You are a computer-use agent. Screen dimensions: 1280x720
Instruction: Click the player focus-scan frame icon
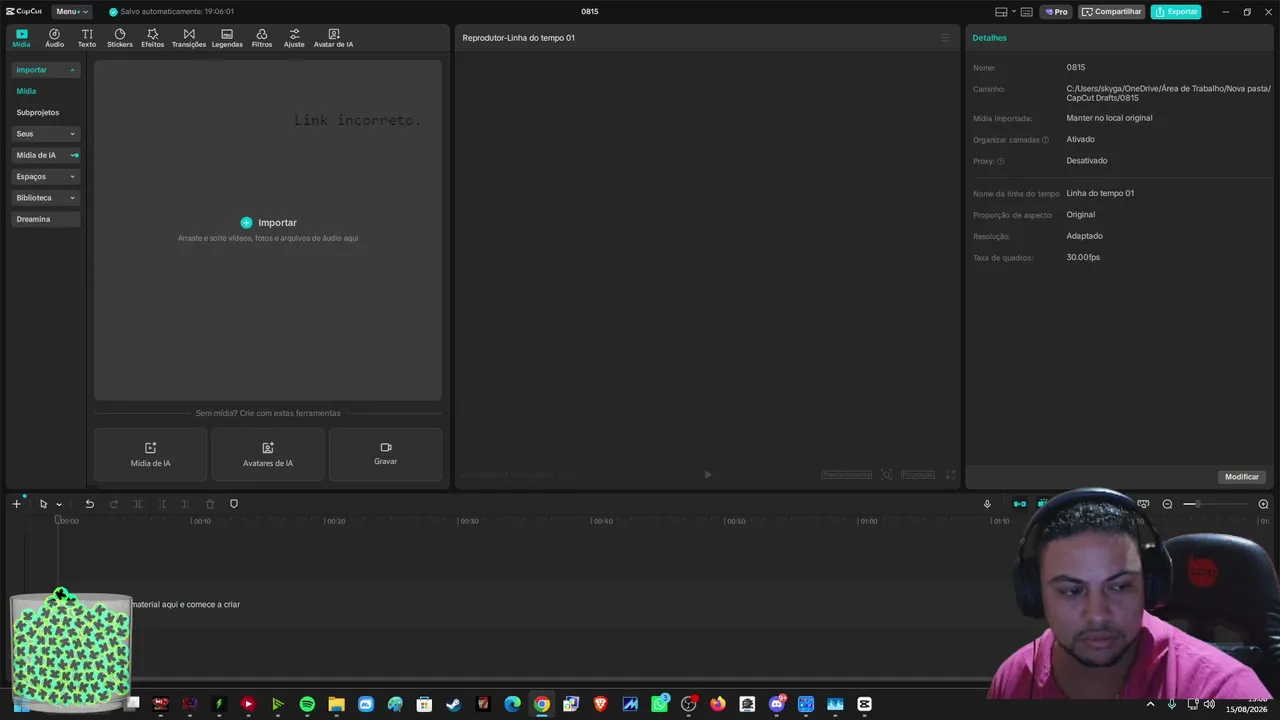pos(886,475)
